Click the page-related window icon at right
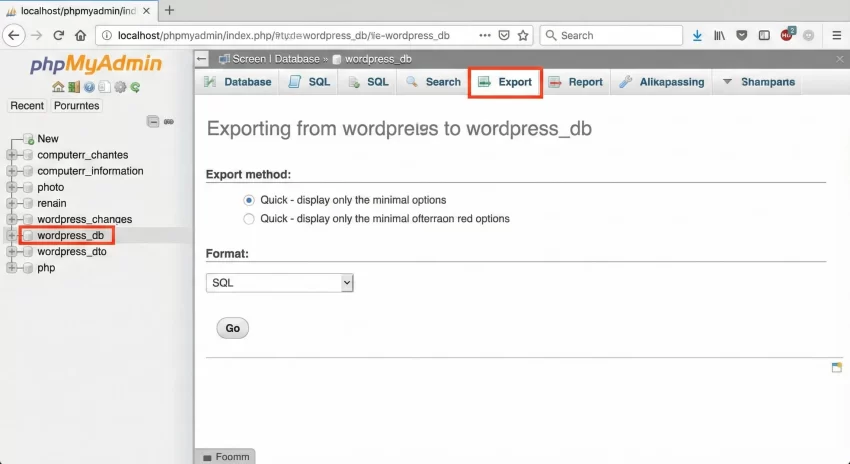The height and width of the screenshot is (464, 850). (x=836, y=368)
